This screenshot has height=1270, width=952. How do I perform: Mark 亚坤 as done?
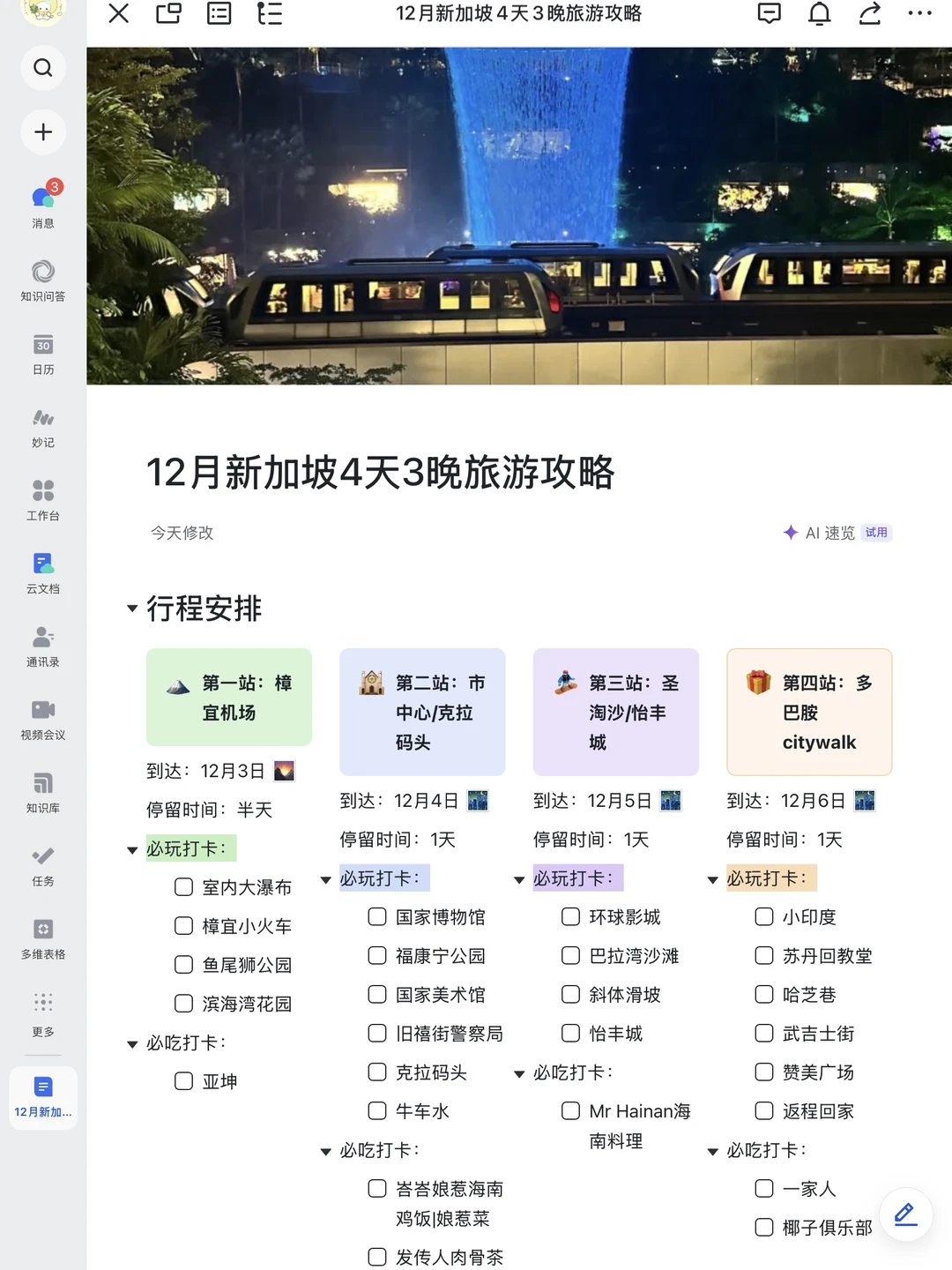183,1080
